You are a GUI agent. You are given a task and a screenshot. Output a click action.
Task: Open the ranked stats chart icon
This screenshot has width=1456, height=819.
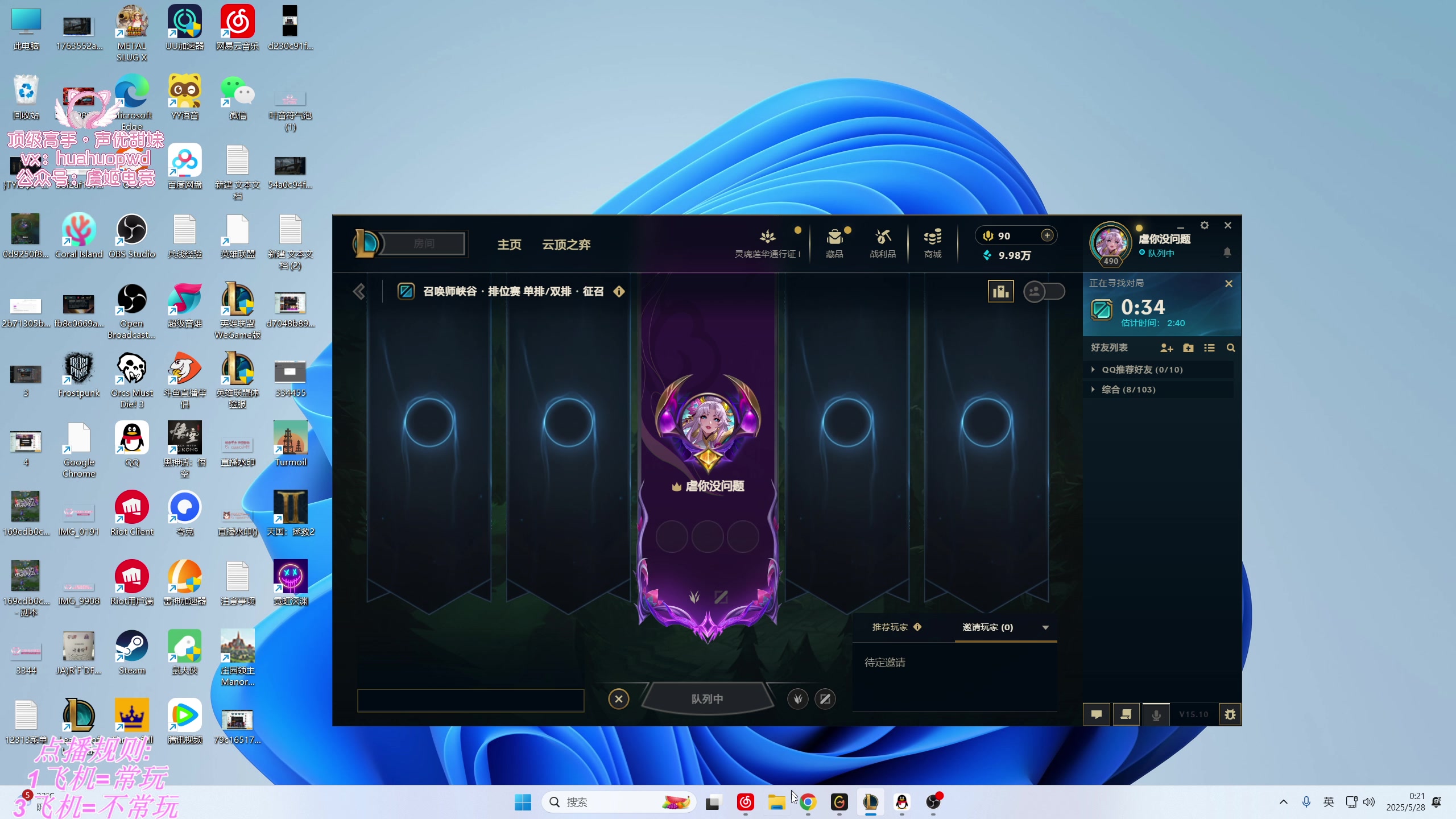[x=1000, y=291]
